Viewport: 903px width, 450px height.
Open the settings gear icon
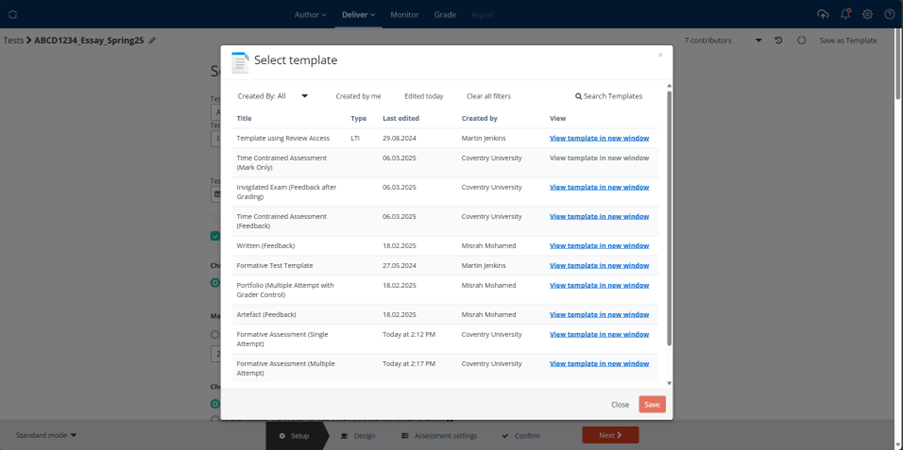click(x=867, y=14)
